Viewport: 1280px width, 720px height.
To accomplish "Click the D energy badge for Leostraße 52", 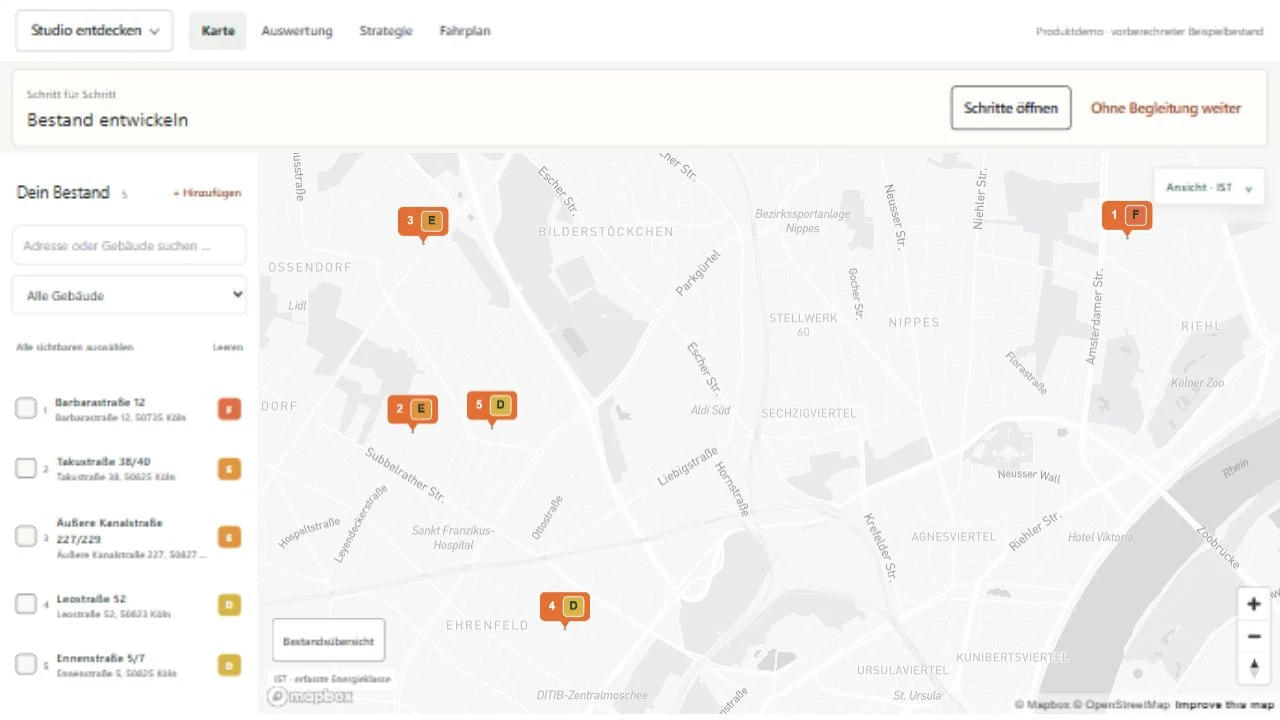I will pyautogui.click(x=229, y=605).
